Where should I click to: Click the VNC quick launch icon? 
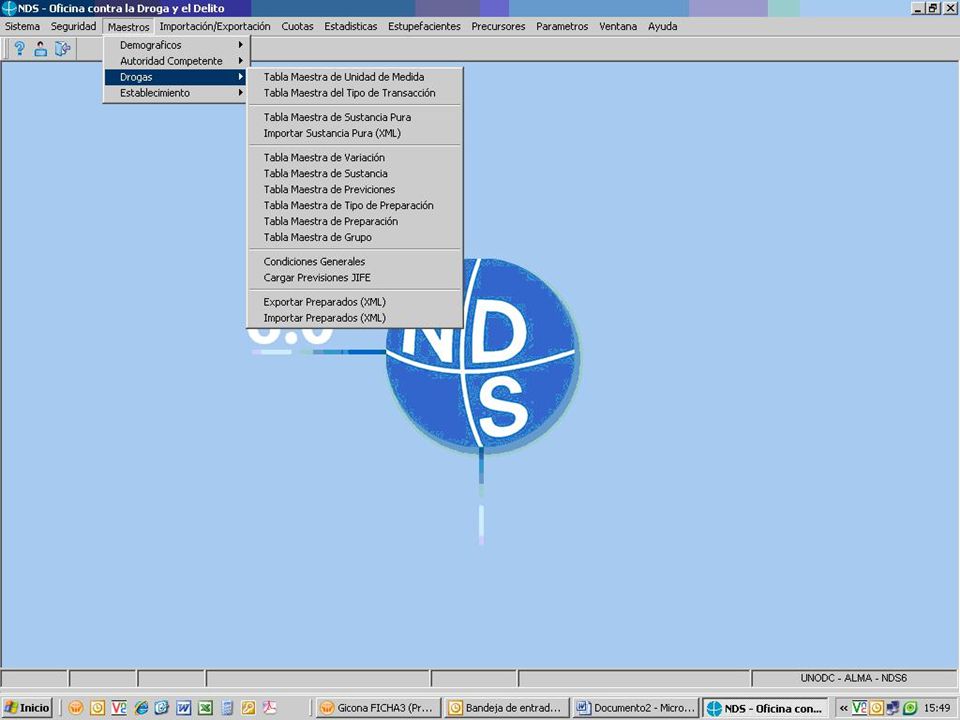pyautogui.click(x=119, y=708)
